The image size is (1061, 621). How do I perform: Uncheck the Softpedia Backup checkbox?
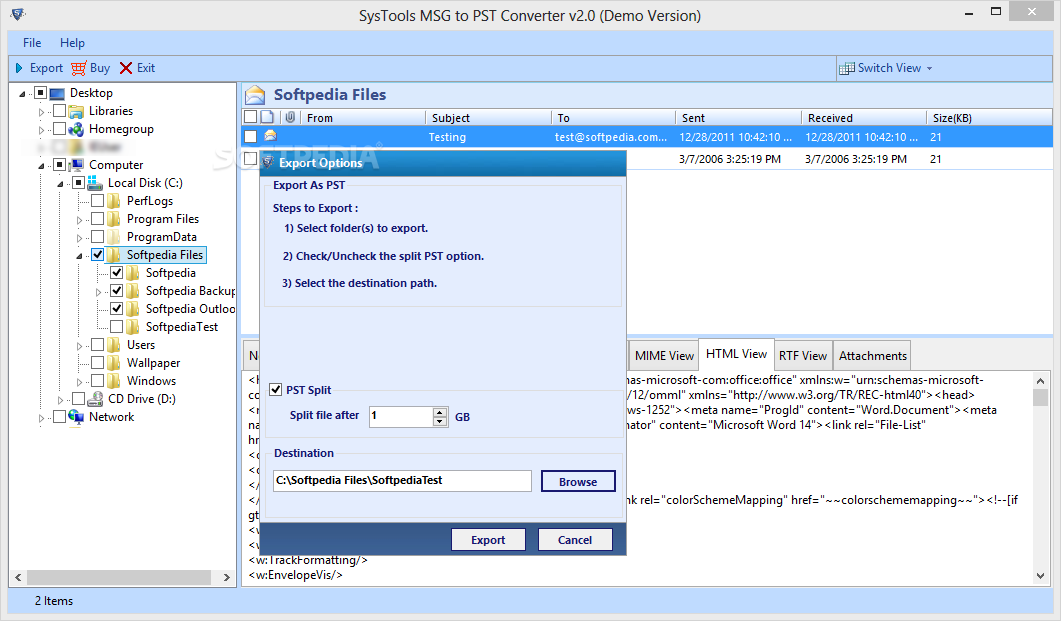[x=116, y=291]
